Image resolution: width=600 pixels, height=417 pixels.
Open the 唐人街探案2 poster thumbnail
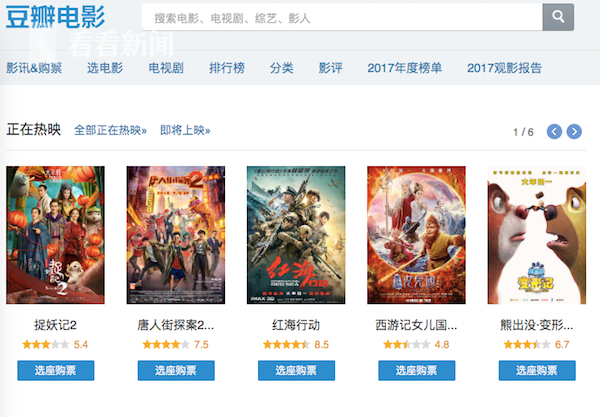(176, 235)
